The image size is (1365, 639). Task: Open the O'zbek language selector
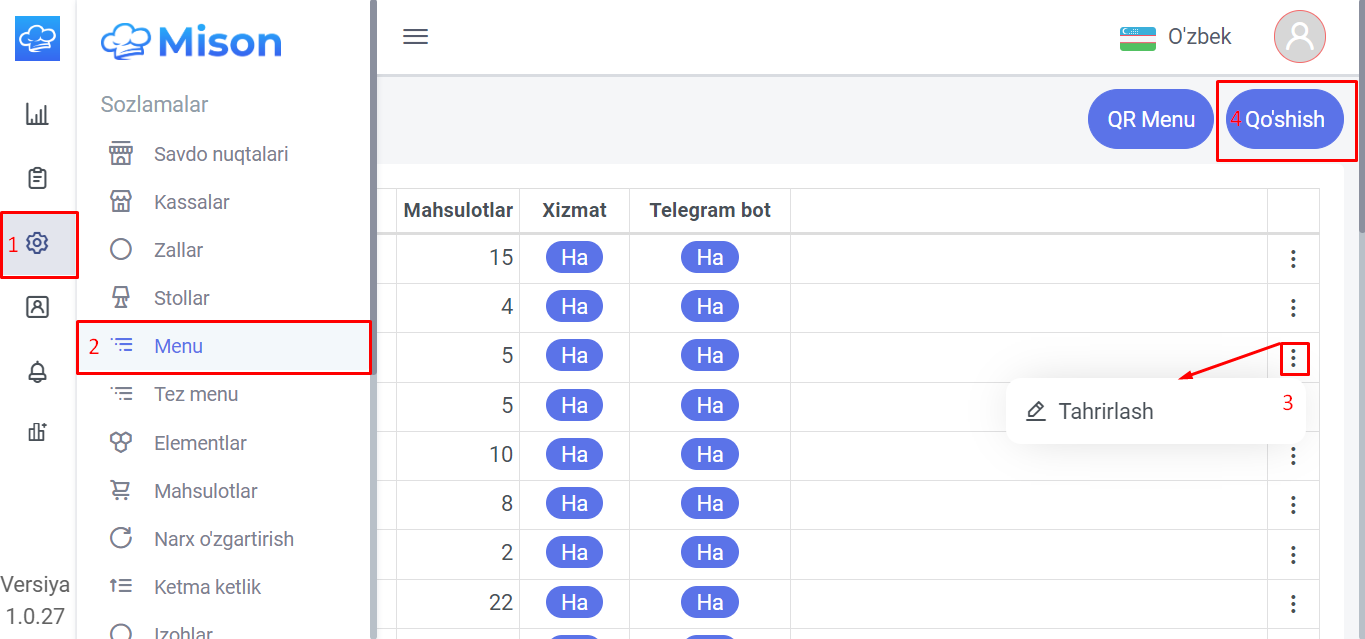point(1176,37)
